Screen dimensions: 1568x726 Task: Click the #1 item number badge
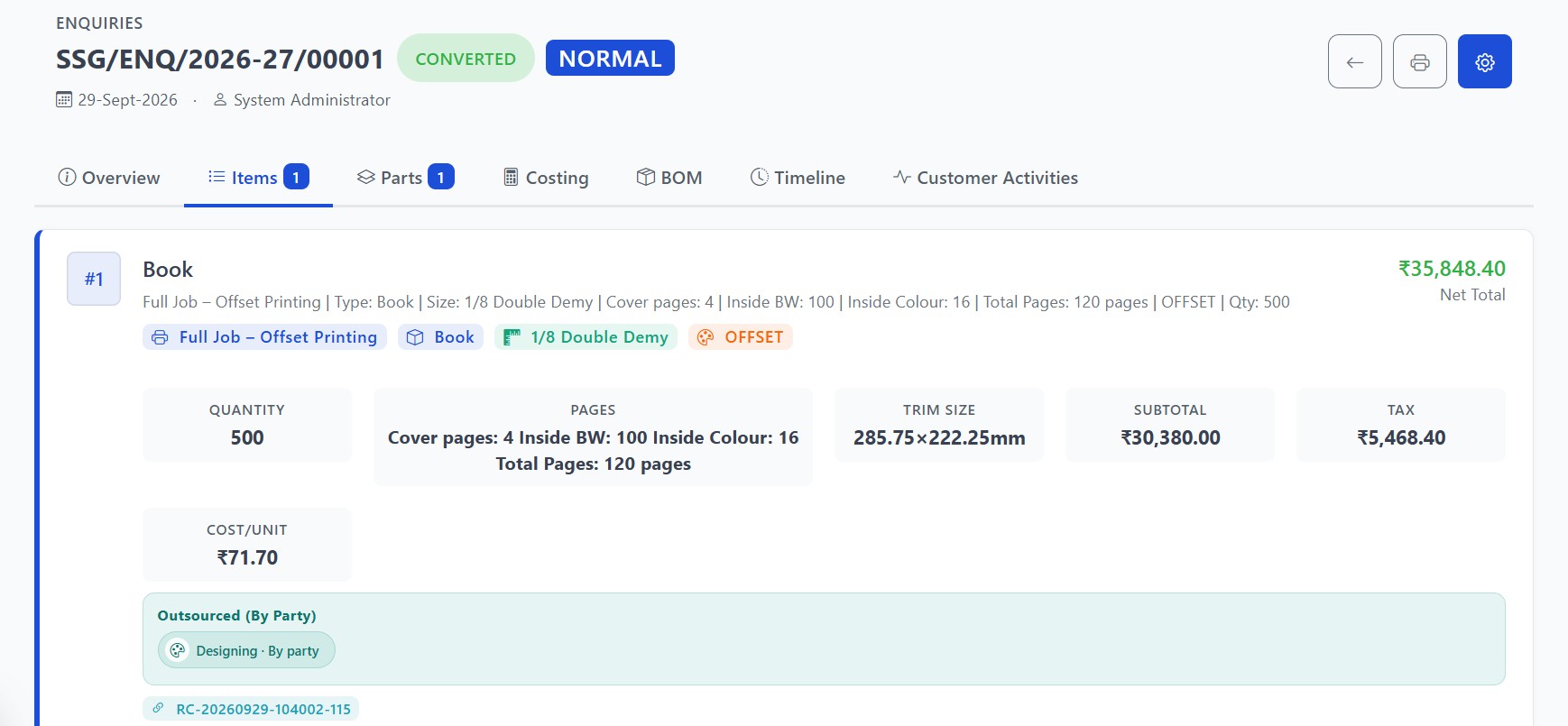94,279
